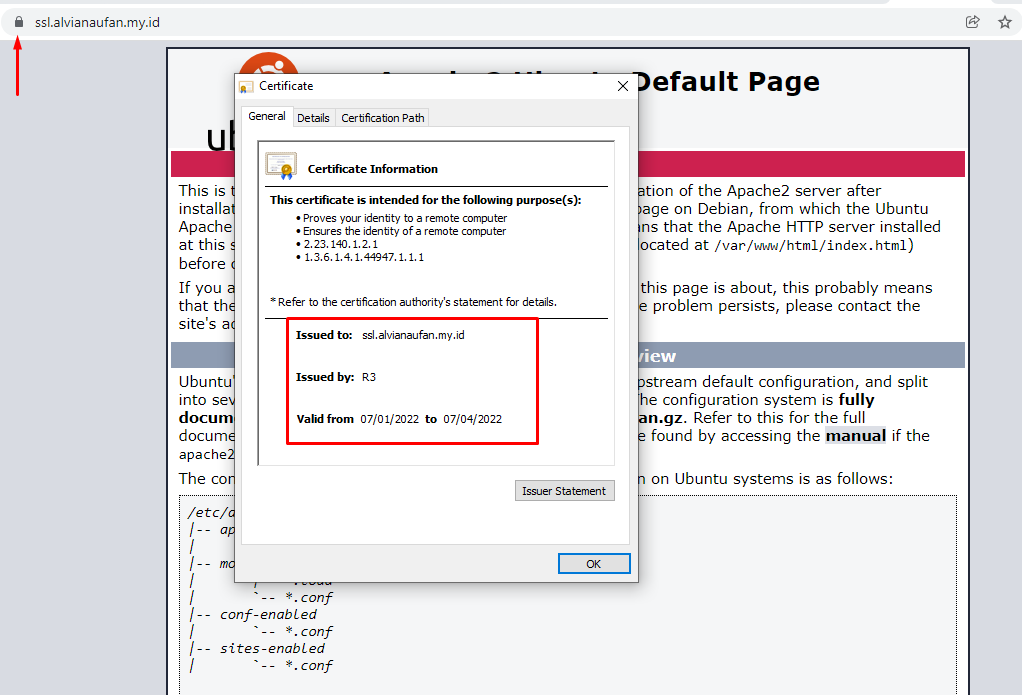Click the "Certificate Information" heading
The height and width of the screenshot is (695, 1022).
[373, 169]
